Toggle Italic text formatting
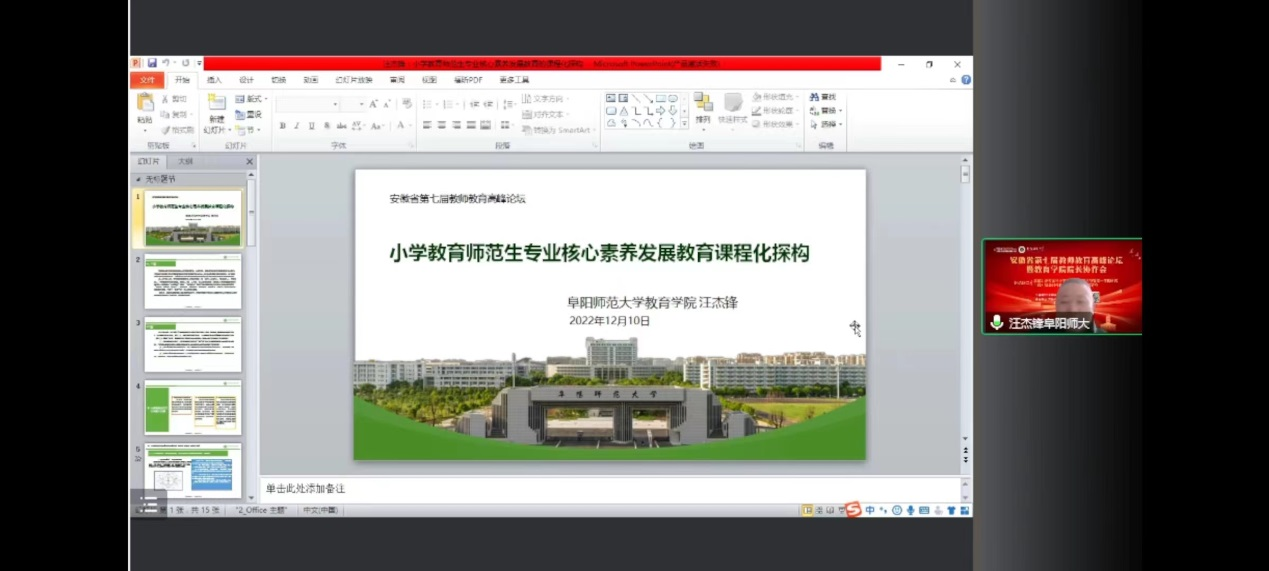The image size is (1269, 571). coord(297,126)
